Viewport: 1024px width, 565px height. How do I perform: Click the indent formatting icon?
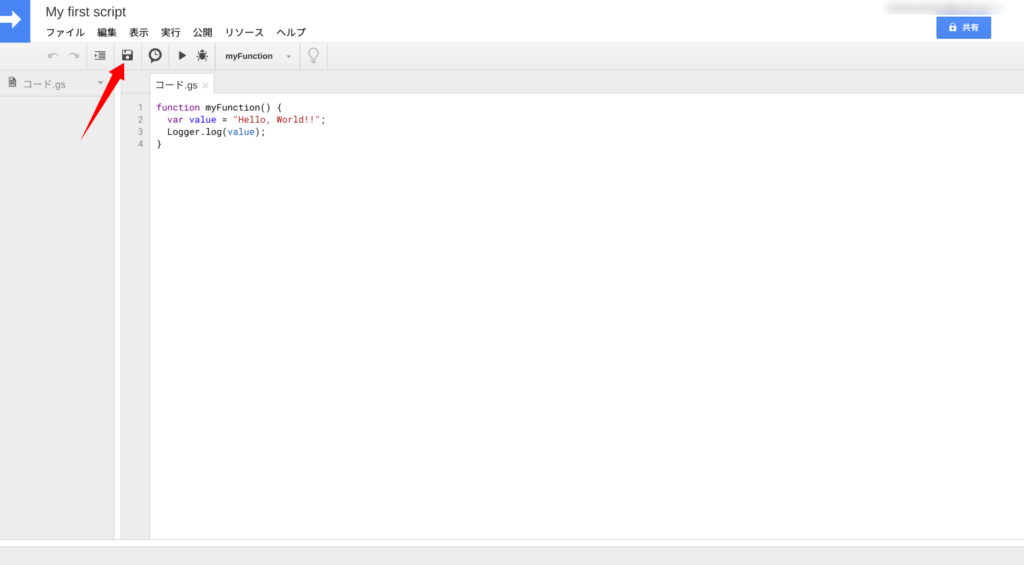[100, 56]
